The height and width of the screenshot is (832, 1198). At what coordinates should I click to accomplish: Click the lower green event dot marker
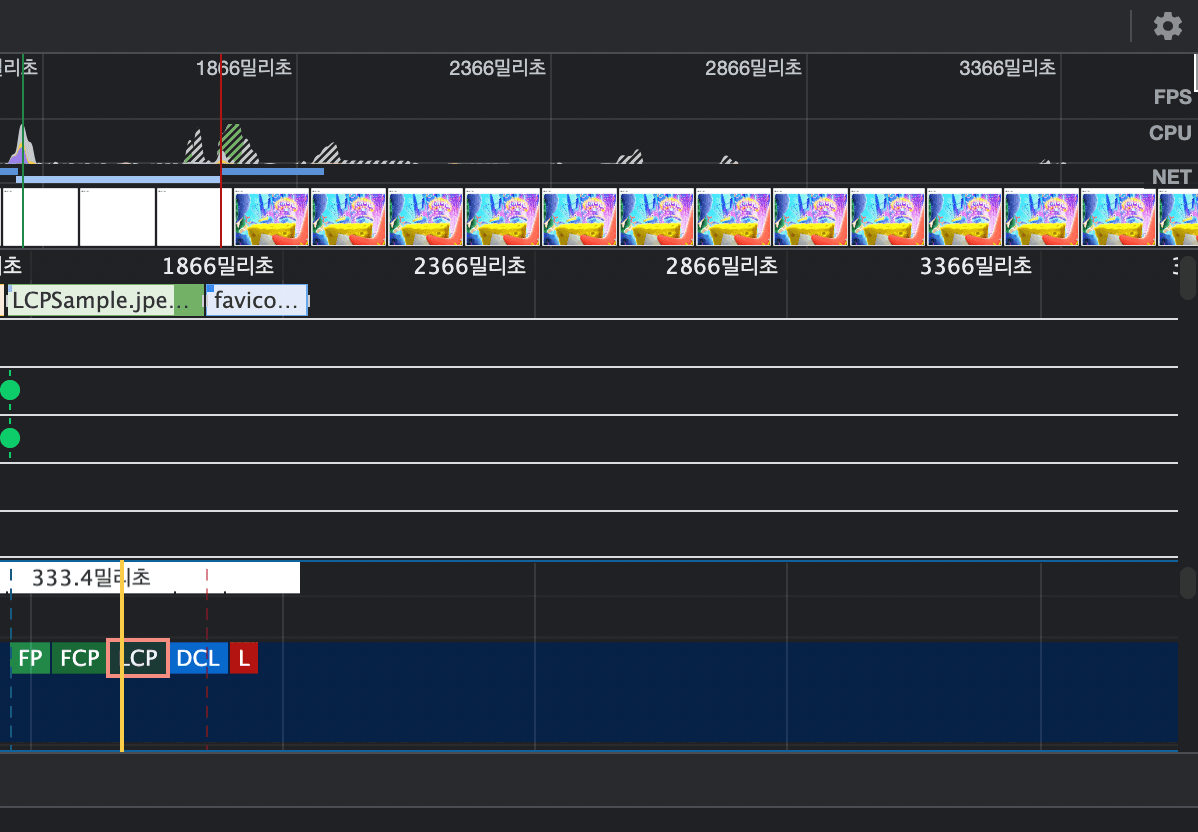[x=10, y=438]
